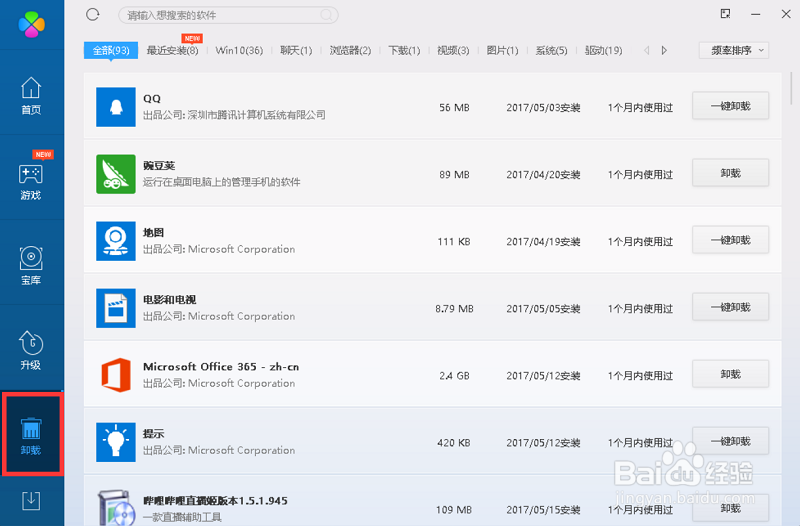The height and width of the screenshot is (526, 800).
Task: Click the 2017/04/19安装 date text
Action: (x=543, y=241)
